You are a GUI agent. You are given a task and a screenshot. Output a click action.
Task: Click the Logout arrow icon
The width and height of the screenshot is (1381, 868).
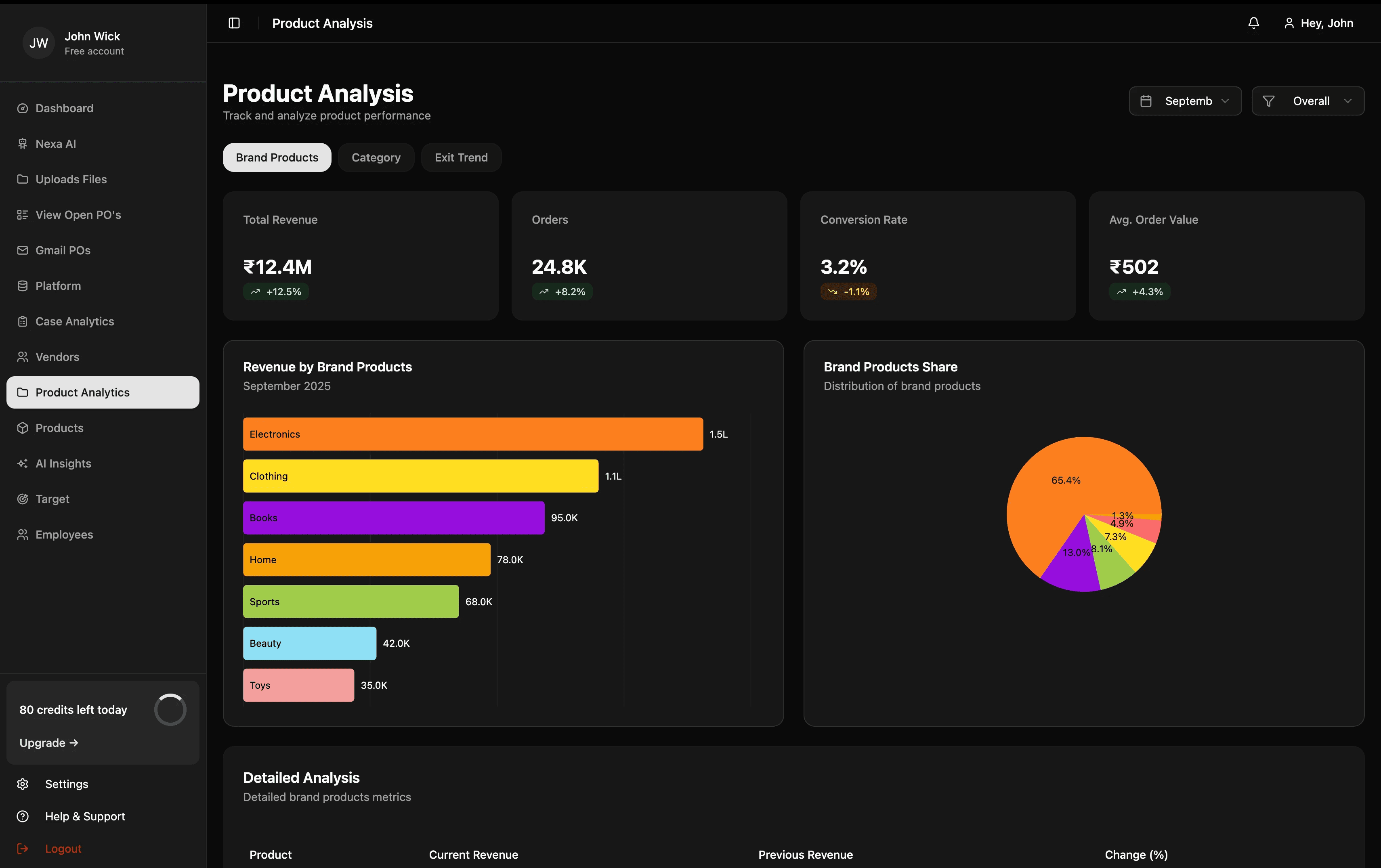22,849
